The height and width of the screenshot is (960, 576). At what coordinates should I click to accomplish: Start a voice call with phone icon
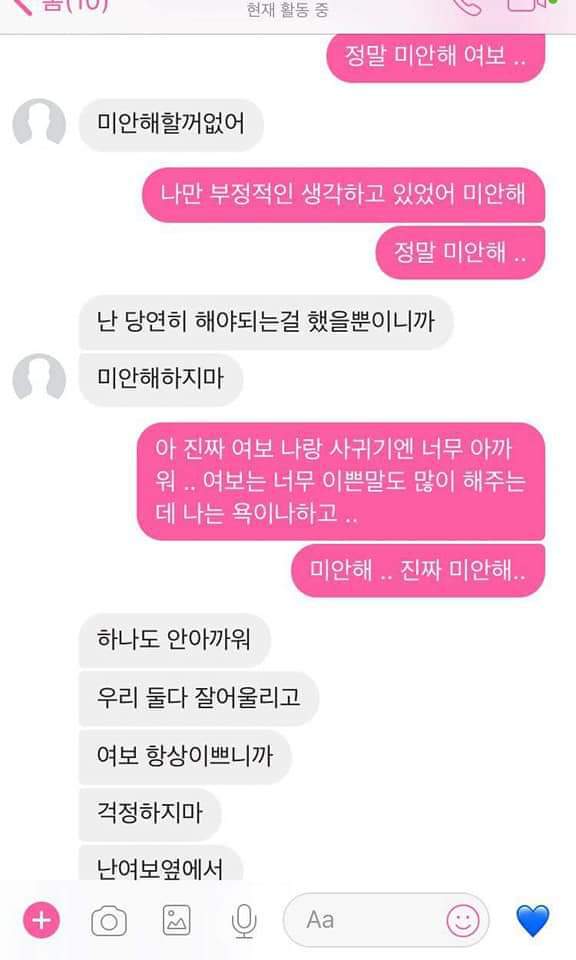pyautogui.click(x=468, y=6)
